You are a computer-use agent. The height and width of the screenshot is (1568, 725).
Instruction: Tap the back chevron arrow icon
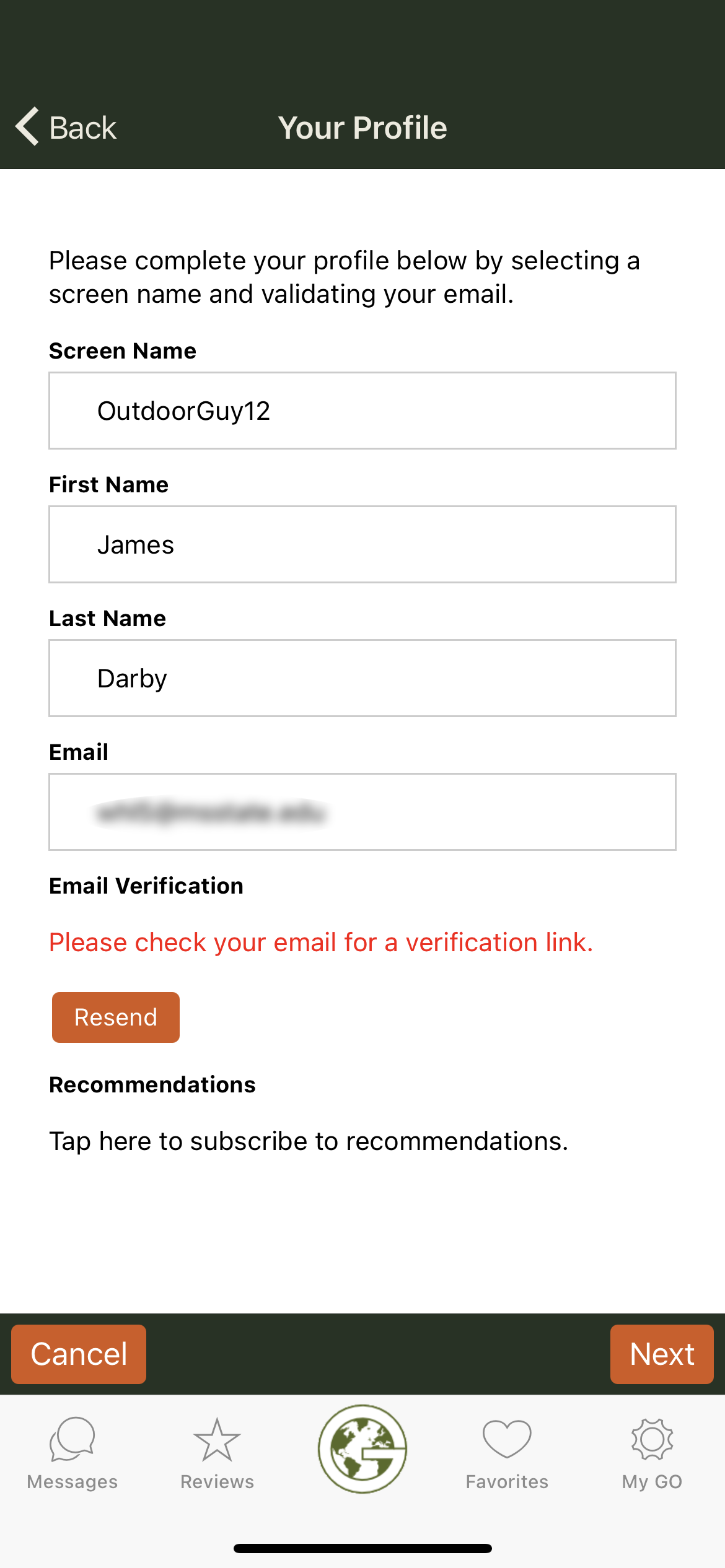coord(27,127)
